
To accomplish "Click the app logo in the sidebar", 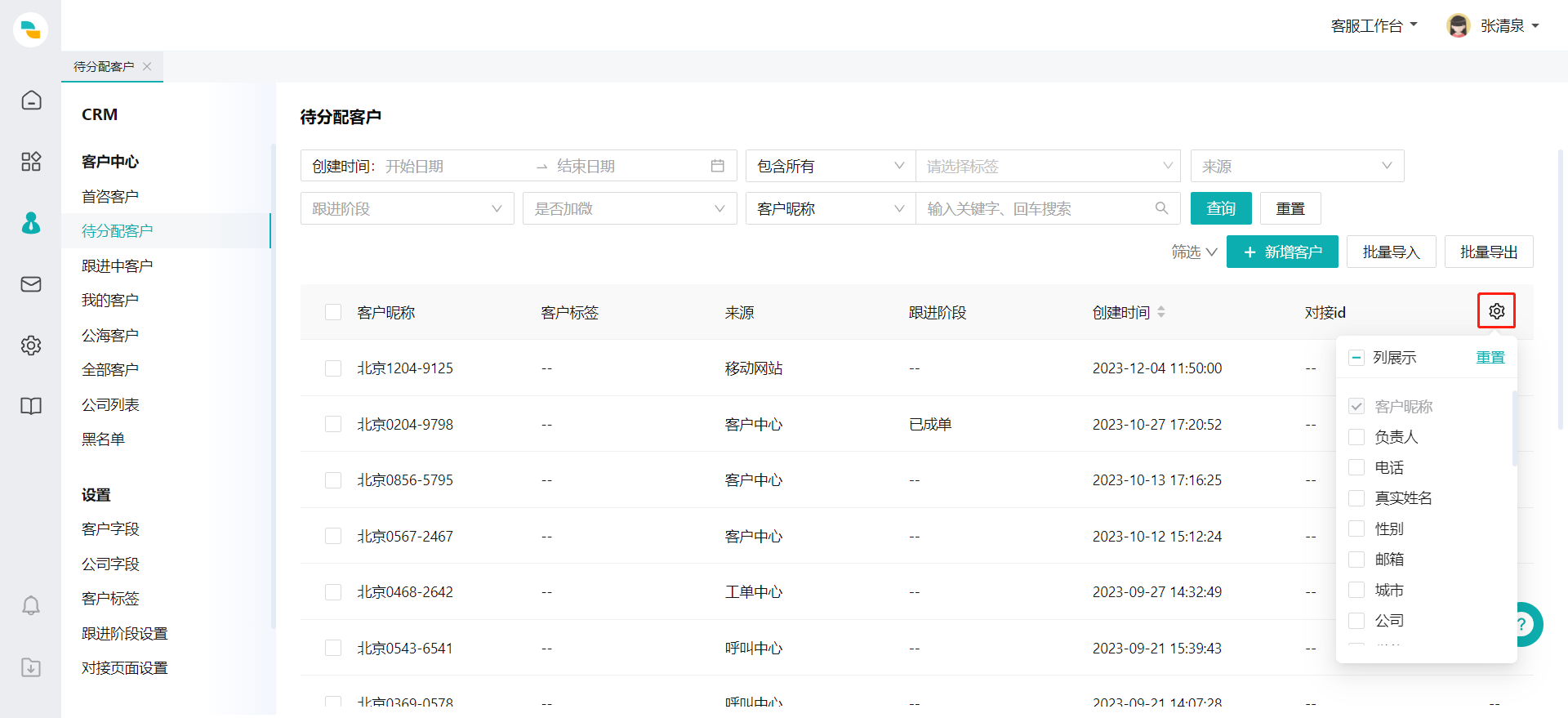I will (30, 29).
